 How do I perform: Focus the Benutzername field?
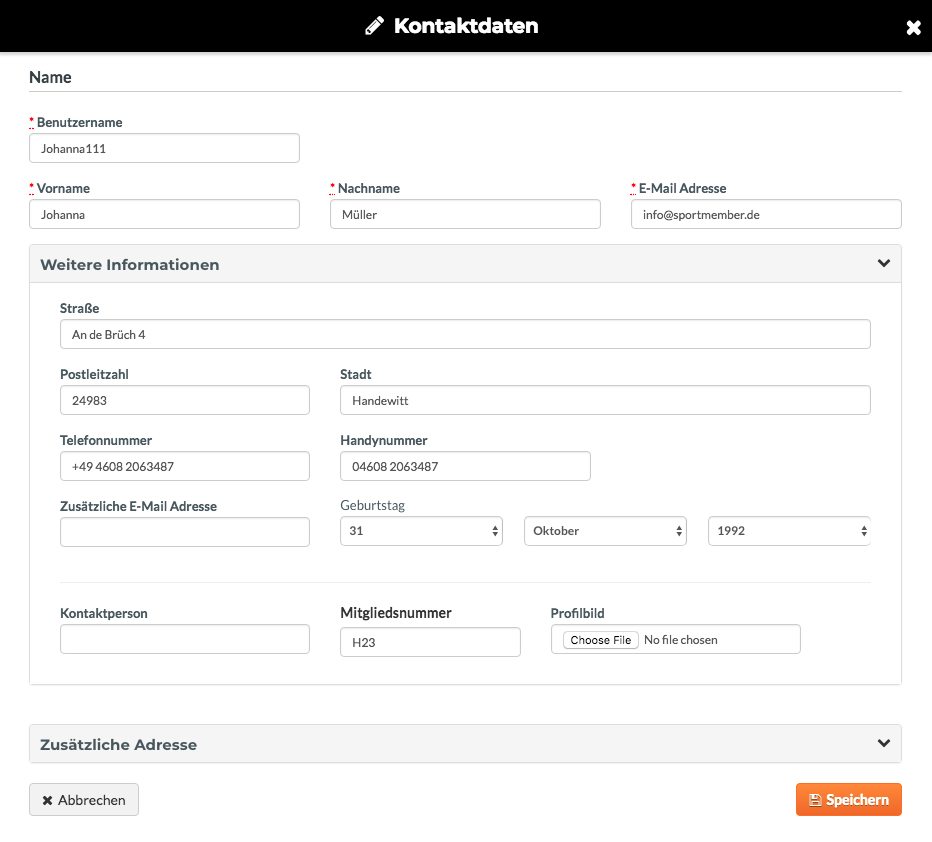point(165,148)
